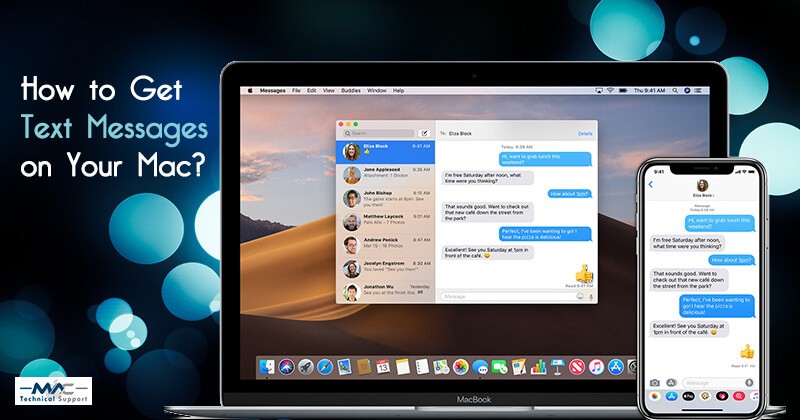800x420 pixels.
Task: Select Eliza Block conversation in sidebar
Action: point(385,152)
